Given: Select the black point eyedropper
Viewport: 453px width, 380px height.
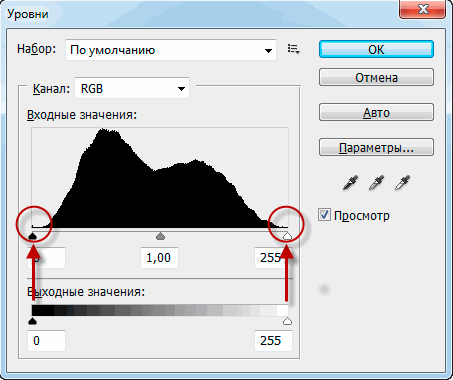Looking at the screenshot, I should coord(350,182).
